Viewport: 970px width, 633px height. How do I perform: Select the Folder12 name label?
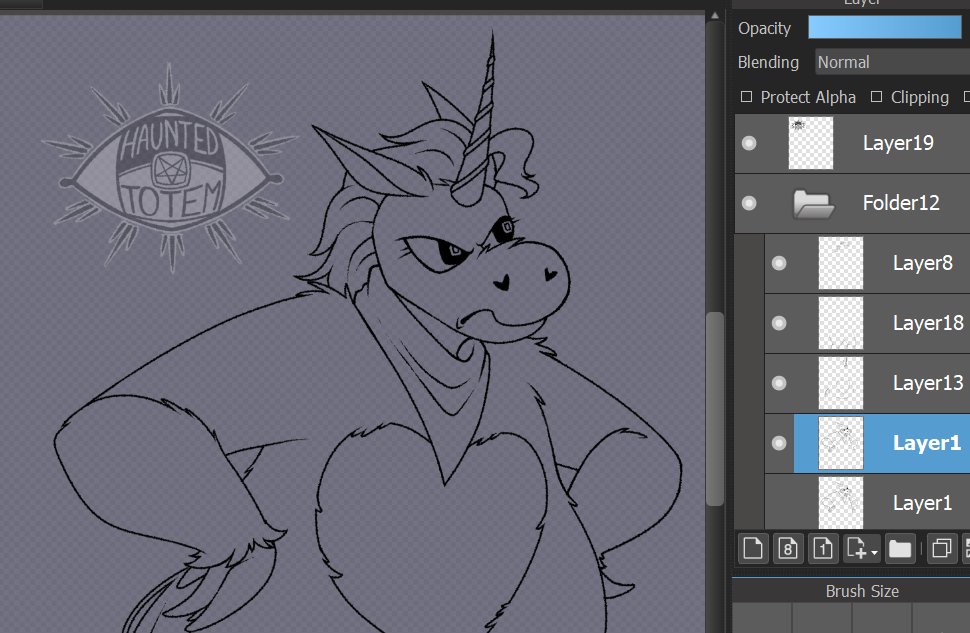pyautogui.click(x=901, y=203)
